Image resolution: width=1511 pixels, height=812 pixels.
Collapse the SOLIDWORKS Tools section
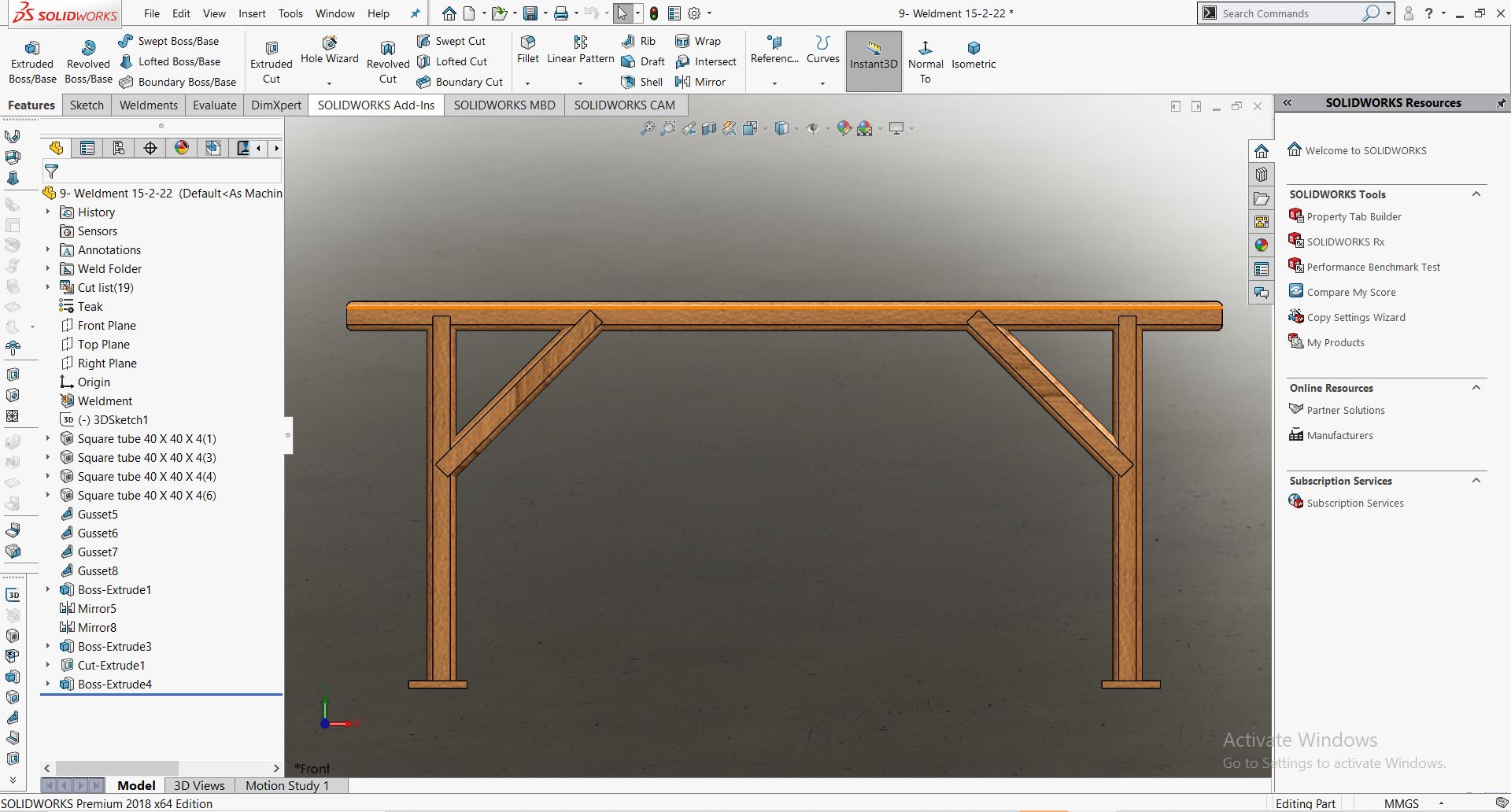pyautogui.click(x=1476, y=194)
